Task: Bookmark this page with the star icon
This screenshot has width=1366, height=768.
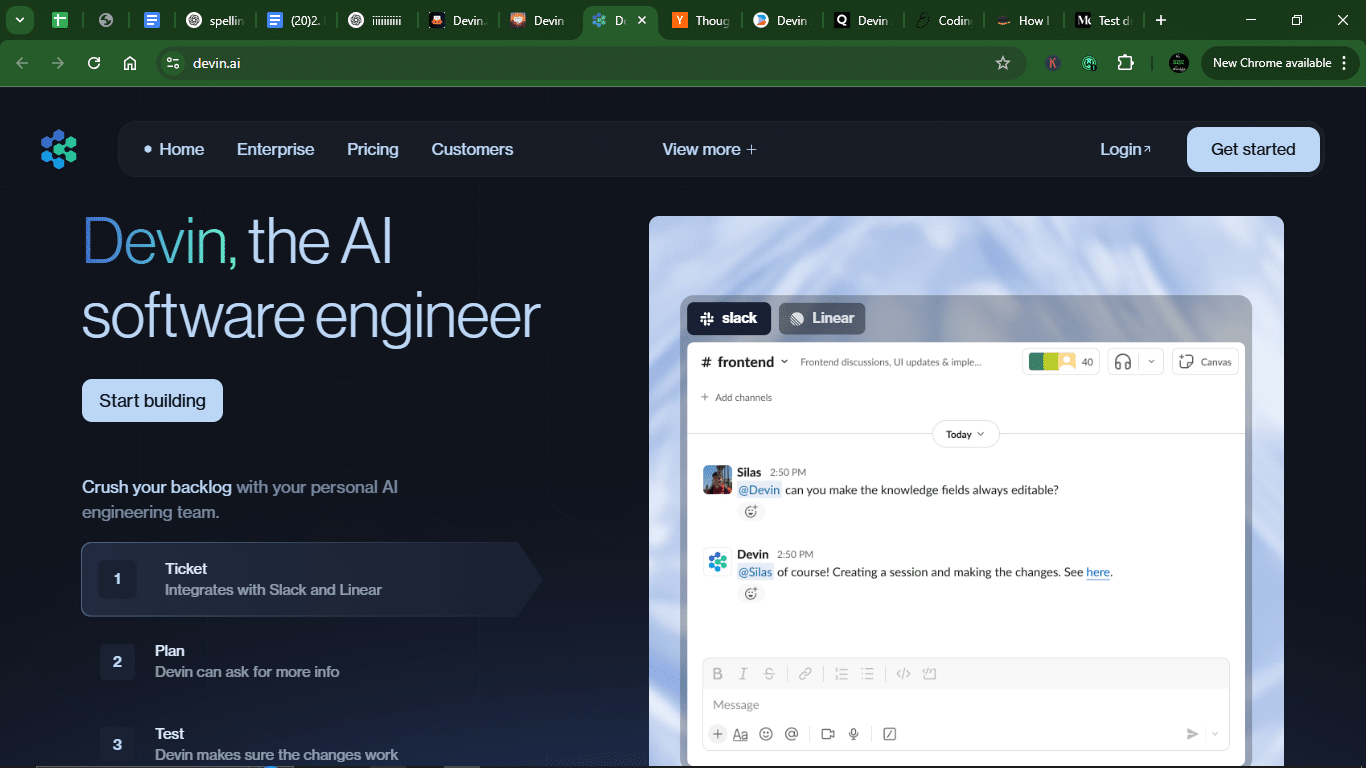Action: tap(1003, 63)
